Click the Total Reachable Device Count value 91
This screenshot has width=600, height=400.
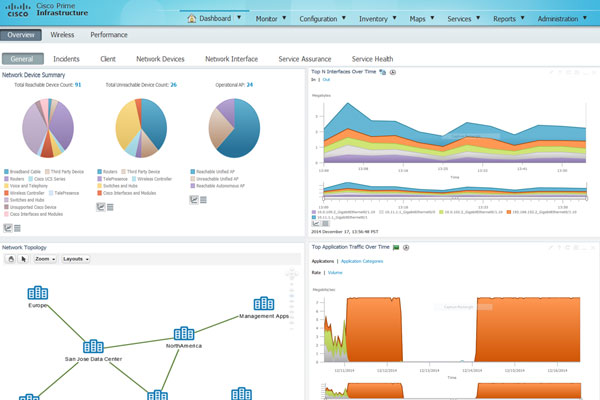coord(78,85)
